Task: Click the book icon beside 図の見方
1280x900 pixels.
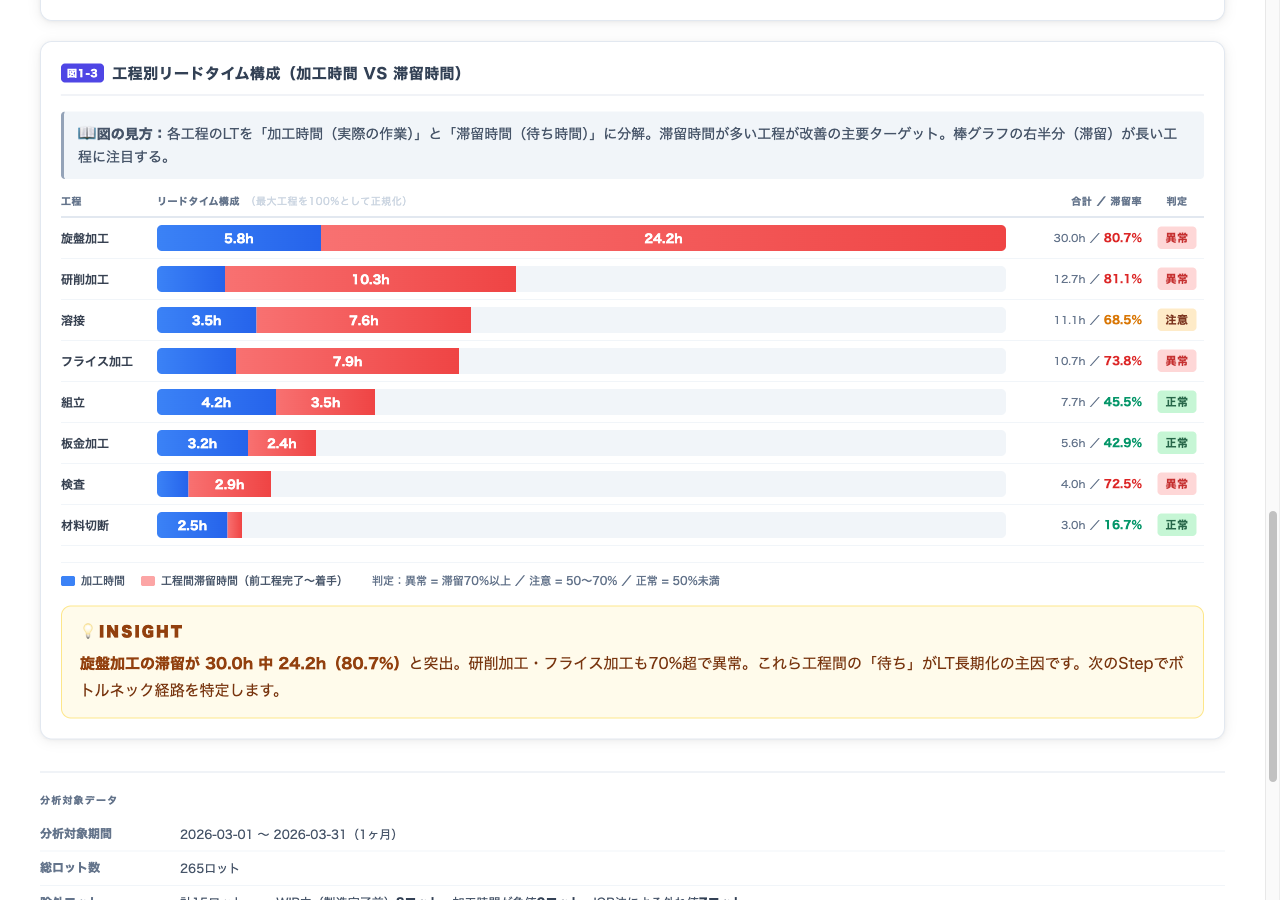Action: [86, 133]
